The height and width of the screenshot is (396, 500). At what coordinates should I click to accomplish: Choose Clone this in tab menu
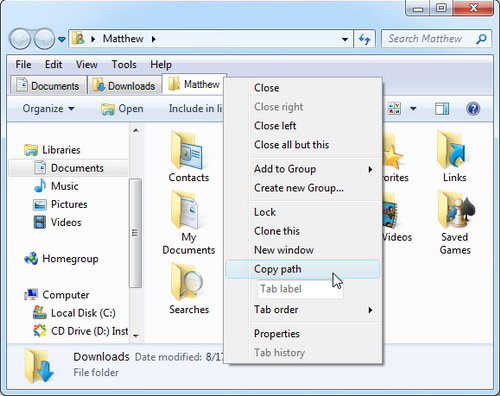coord(303,231)
